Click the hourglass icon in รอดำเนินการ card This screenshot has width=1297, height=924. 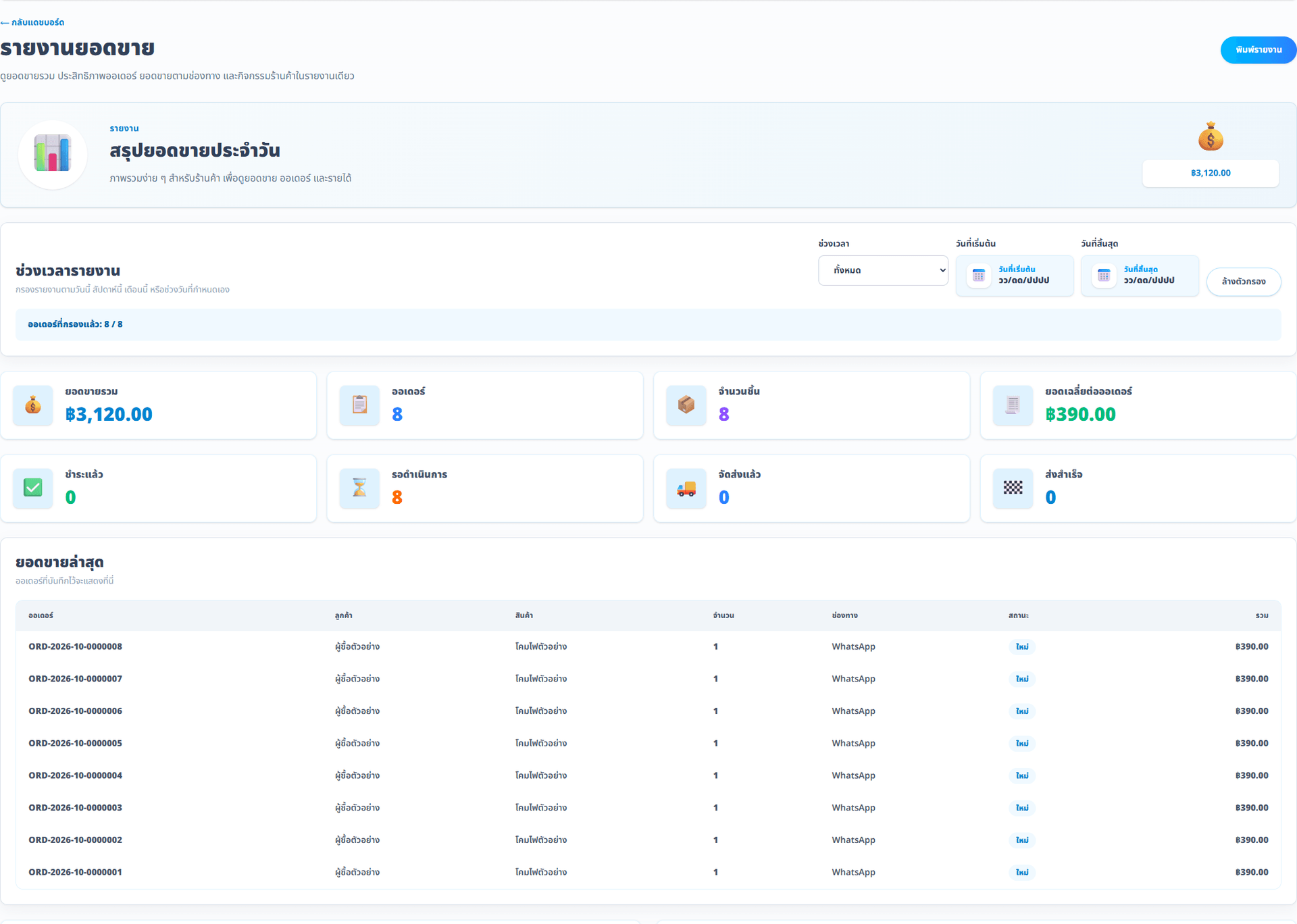pos(359,488)
